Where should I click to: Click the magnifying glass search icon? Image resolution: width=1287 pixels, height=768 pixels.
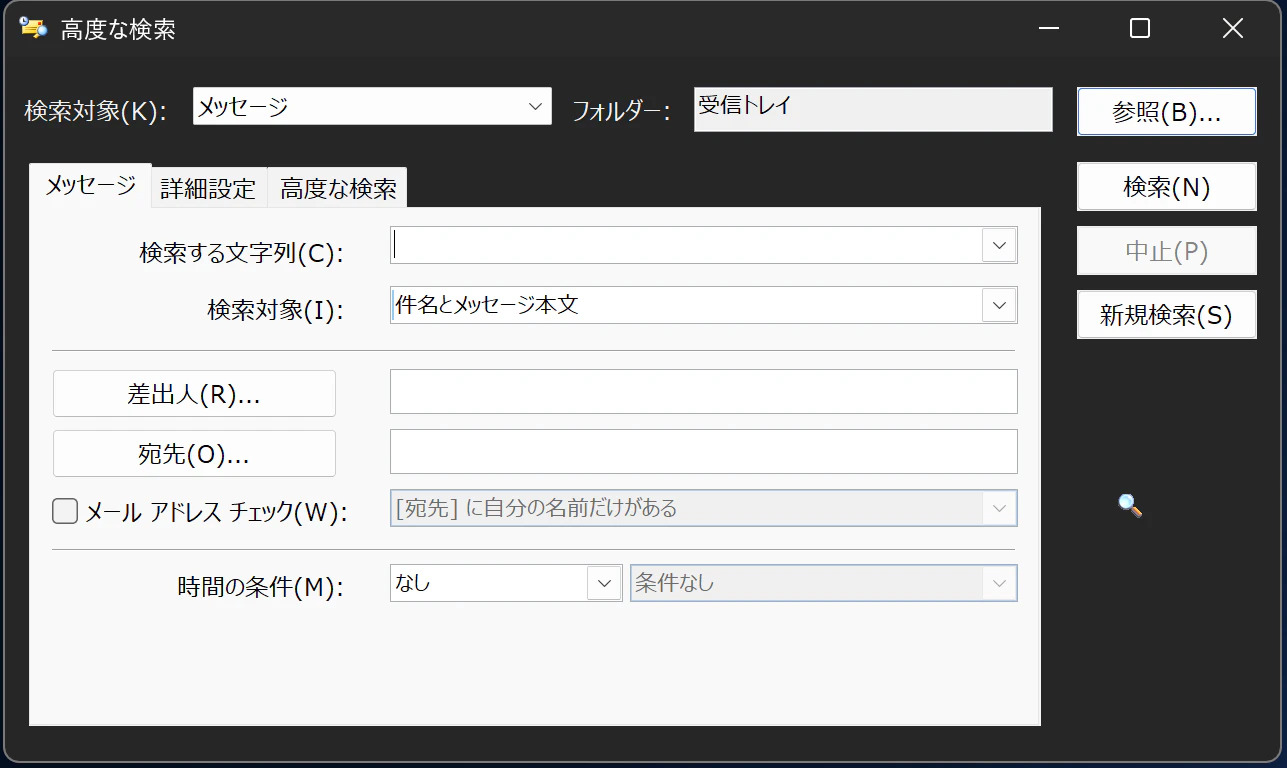pyautogui.click(x=1130, y=506)
